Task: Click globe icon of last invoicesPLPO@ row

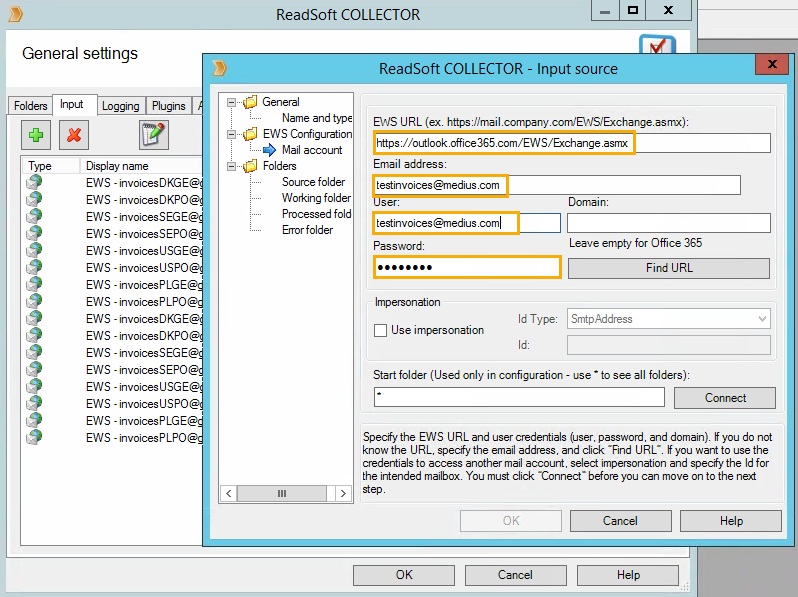Action: tap(34, 437)
